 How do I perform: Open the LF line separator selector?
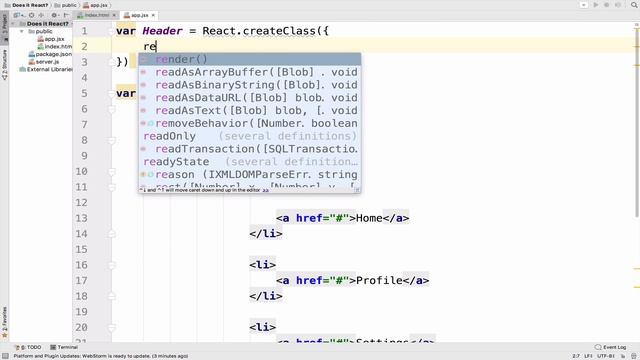pyautogui.click(x=588, y=356)
